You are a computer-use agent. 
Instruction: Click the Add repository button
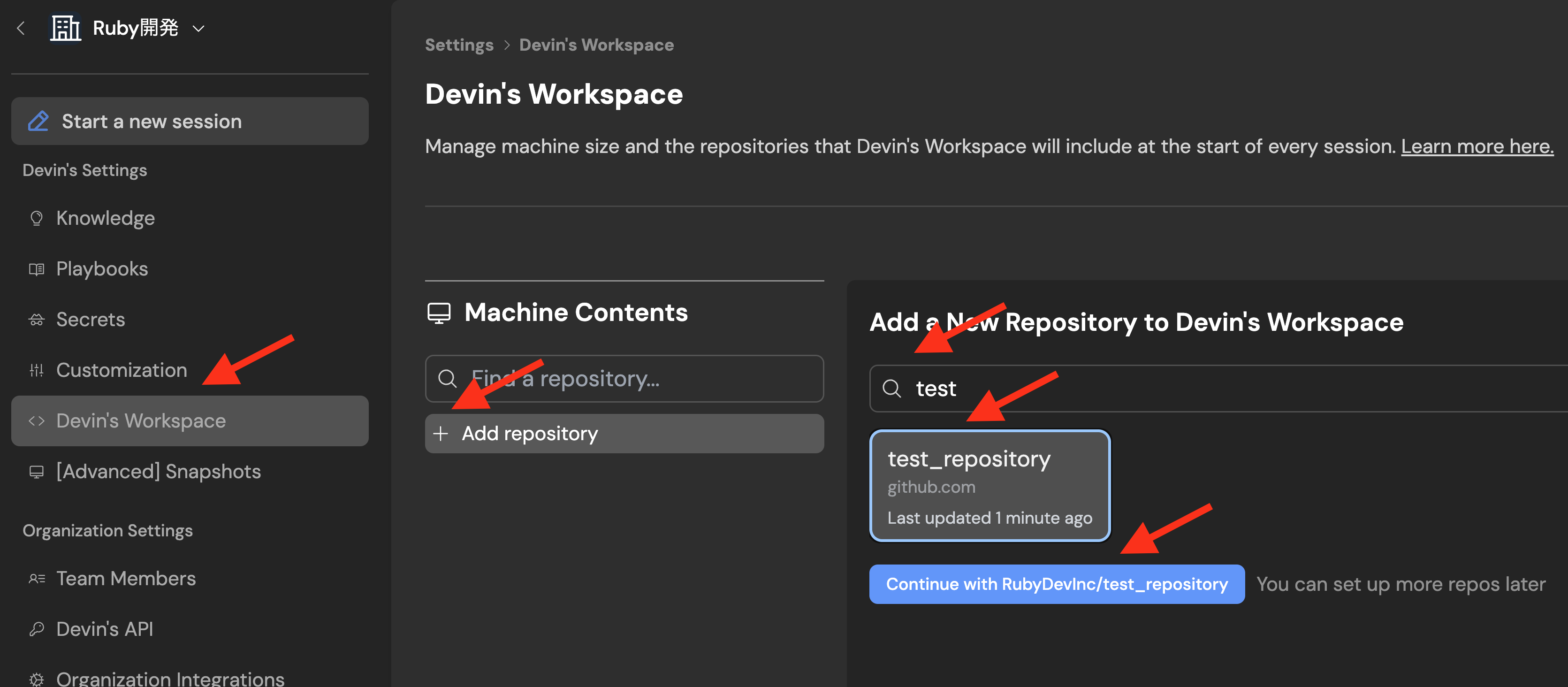[624, 434]
